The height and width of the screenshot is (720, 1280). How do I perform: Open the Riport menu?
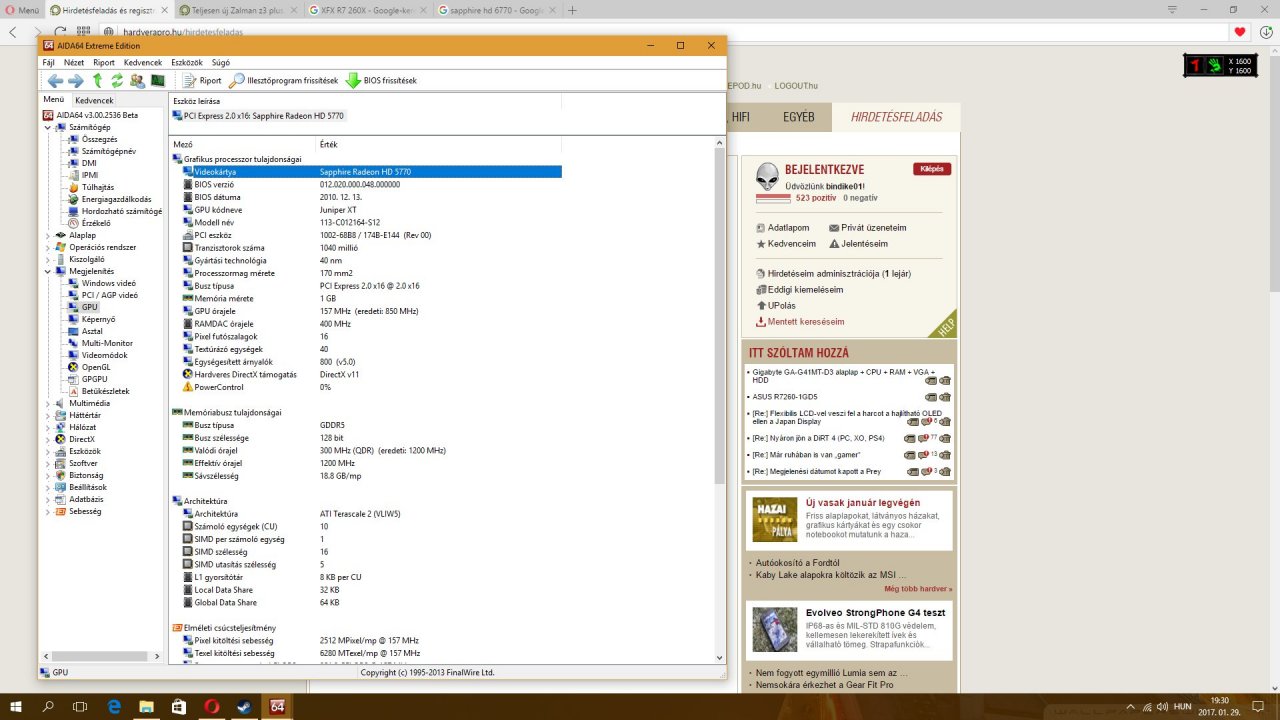104,62
